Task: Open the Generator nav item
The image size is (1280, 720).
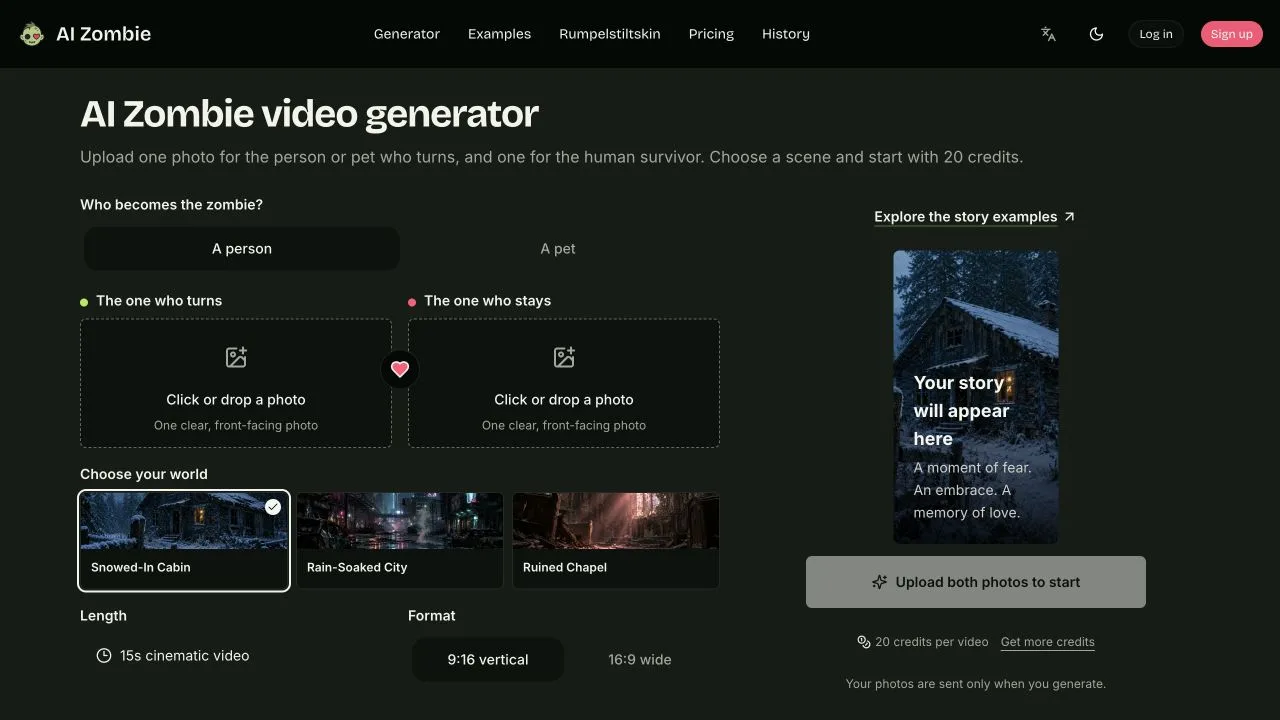Action: (x=407, y=34)
